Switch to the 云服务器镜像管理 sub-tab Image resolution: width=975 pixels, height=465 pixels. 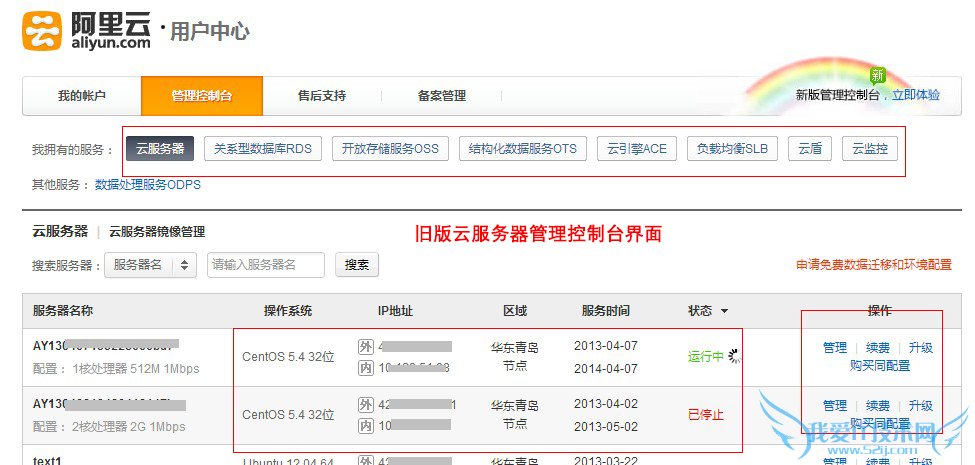157,232
